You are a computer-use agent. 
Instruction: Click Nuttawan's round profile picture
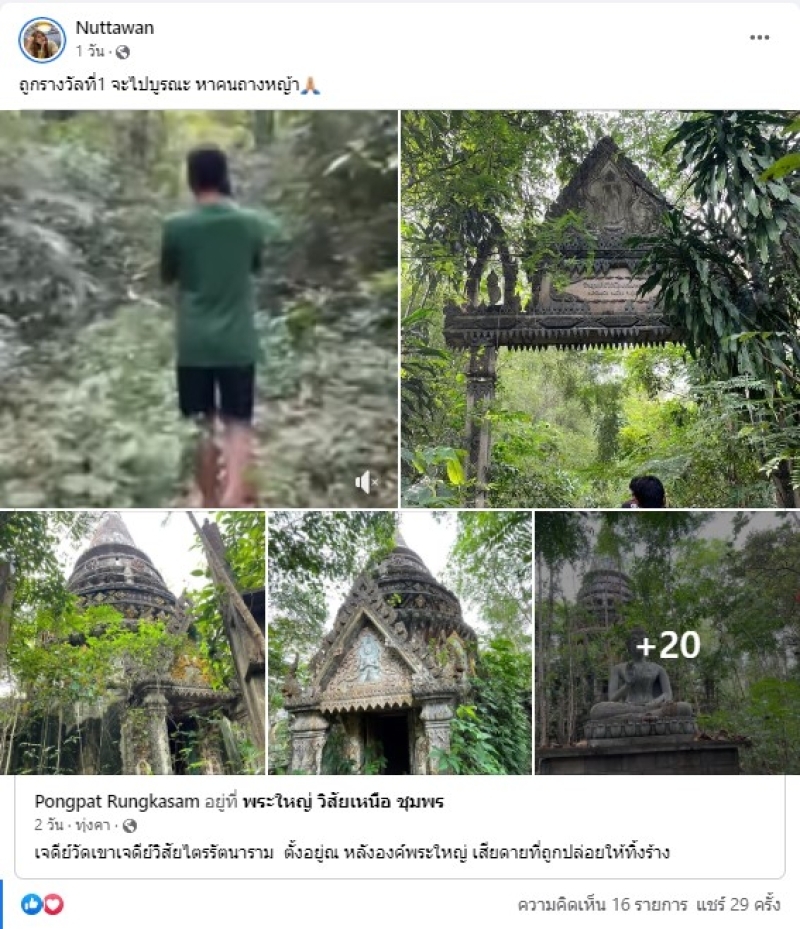coord(42,39)
